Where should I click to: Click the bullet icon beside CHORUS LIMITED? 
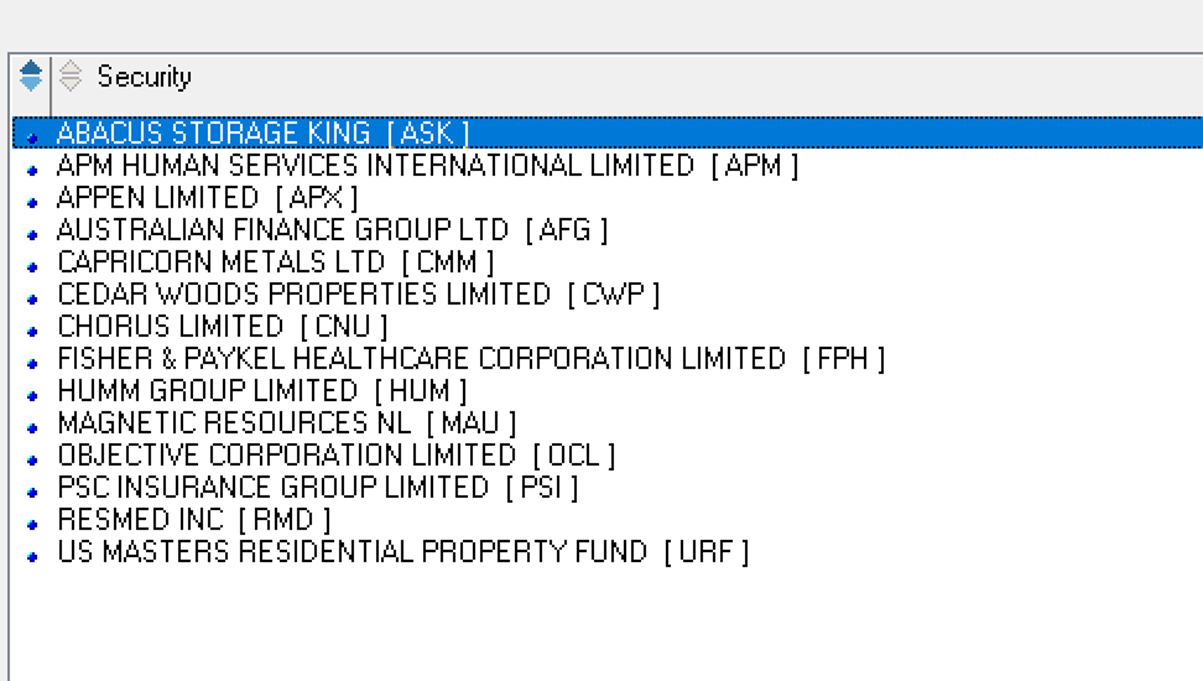pyautogui.click(x=33, y=331)
